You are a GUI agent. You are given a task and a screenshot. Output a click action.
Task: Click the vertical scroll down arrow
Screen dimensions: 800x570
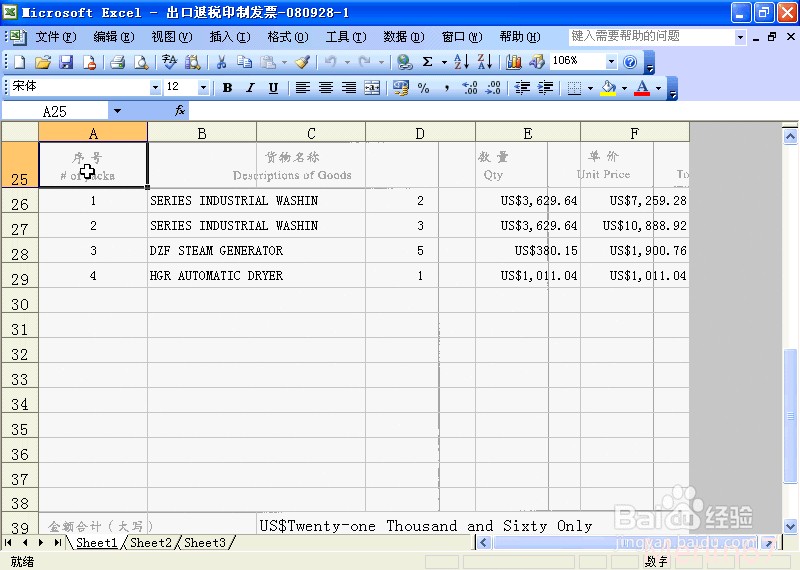(790, 526)
